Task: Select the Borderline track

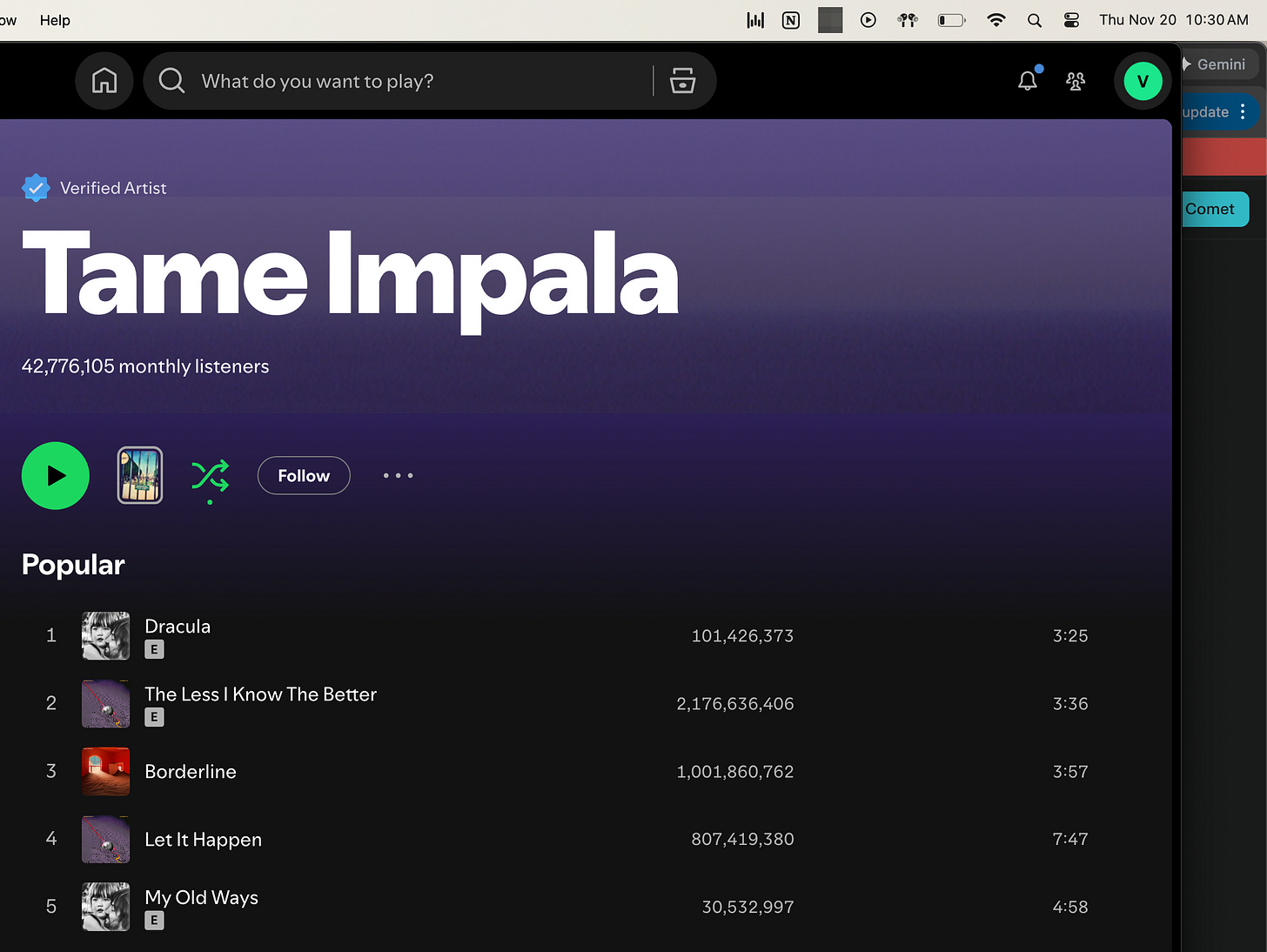Action: point(191,772)
